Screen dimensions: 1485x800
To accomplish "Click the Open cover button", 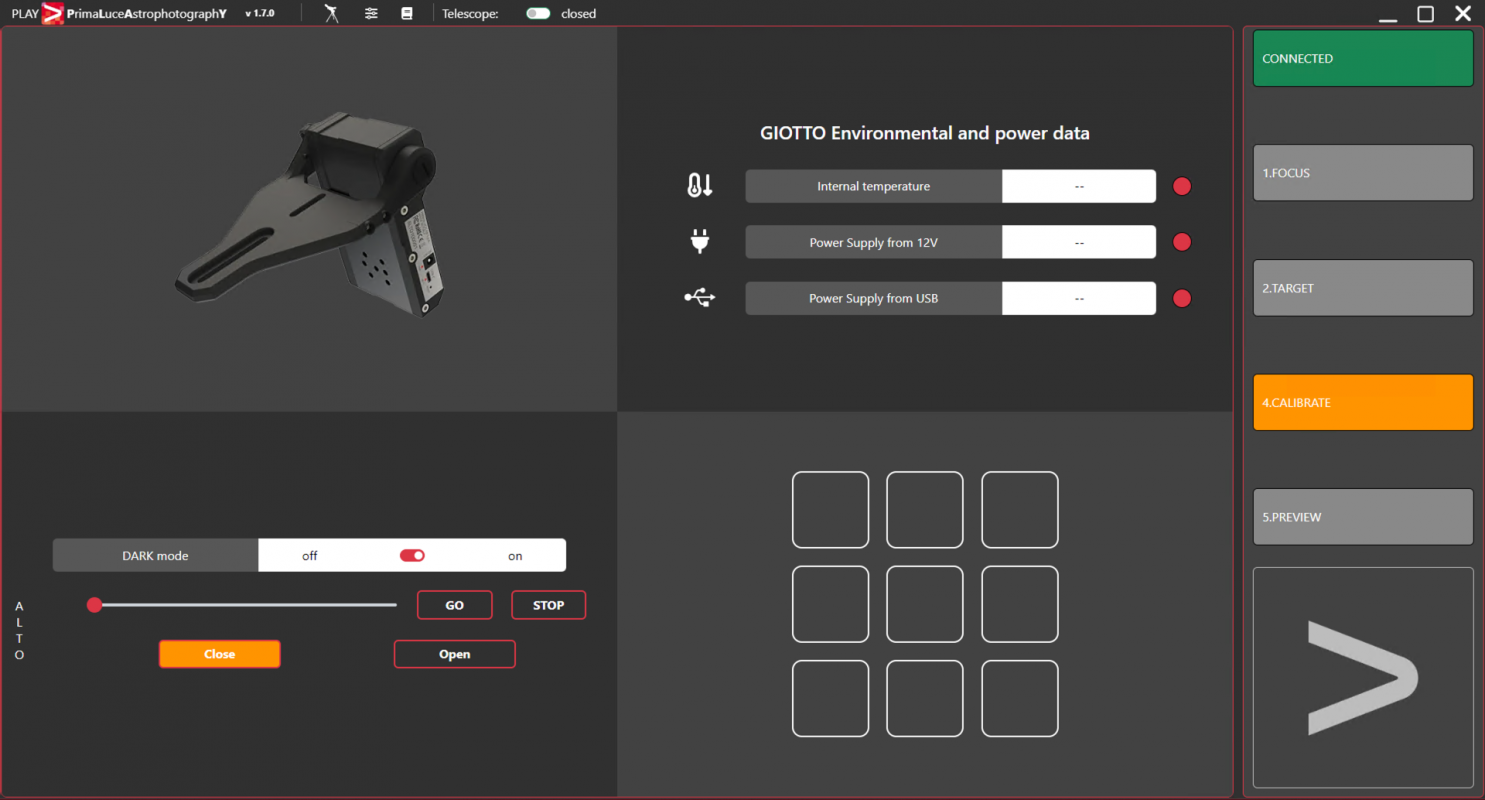I will [455, 654].
